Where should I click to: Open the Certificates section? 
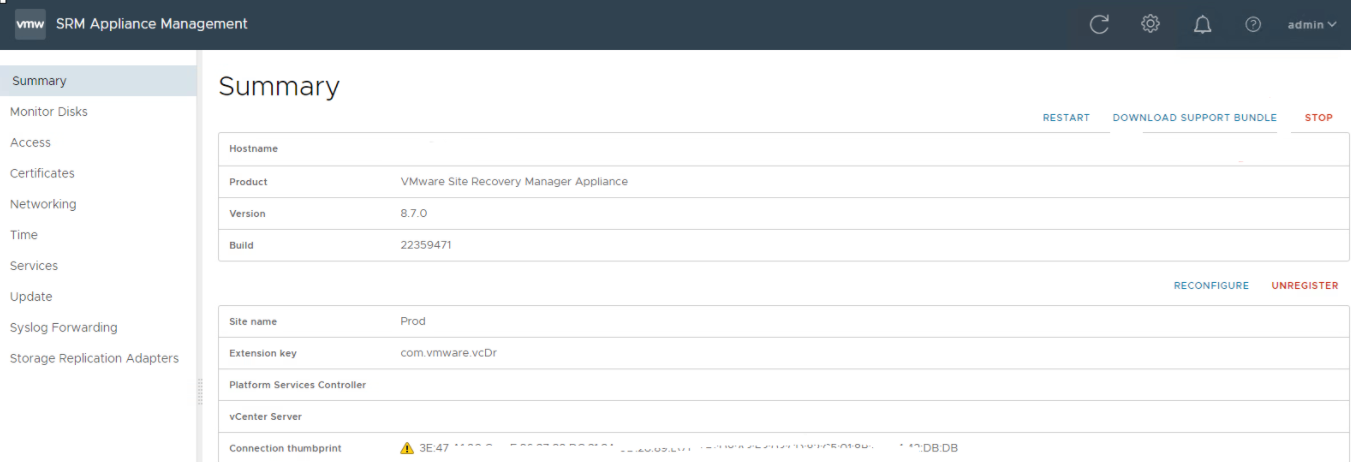42,173
